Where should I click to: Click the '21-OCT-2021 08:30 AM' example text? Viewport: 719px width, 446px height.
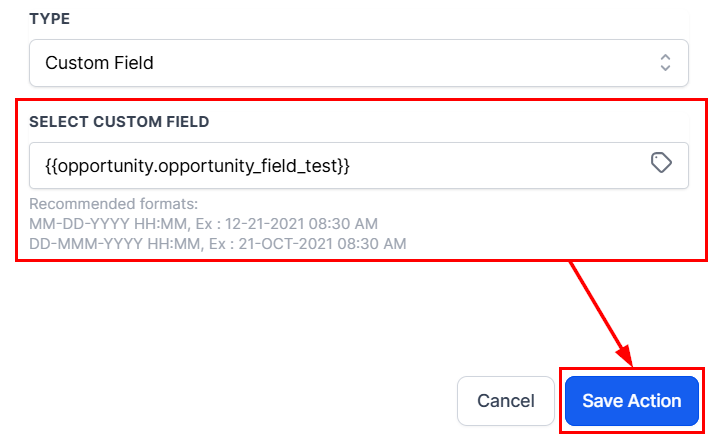point(322,243)
